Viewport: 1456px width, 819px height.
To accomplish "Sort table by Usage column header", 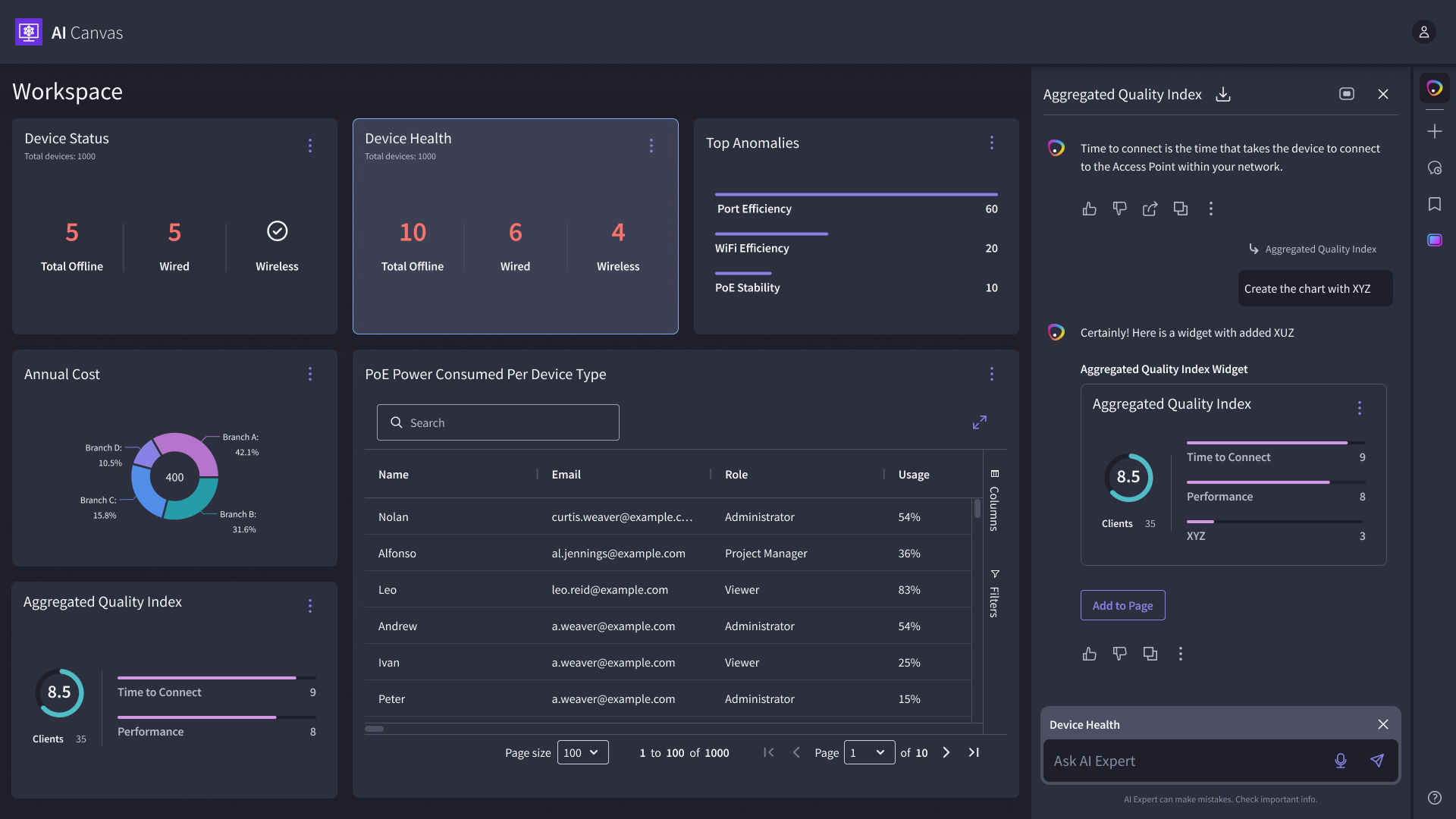I will [913, 475].
